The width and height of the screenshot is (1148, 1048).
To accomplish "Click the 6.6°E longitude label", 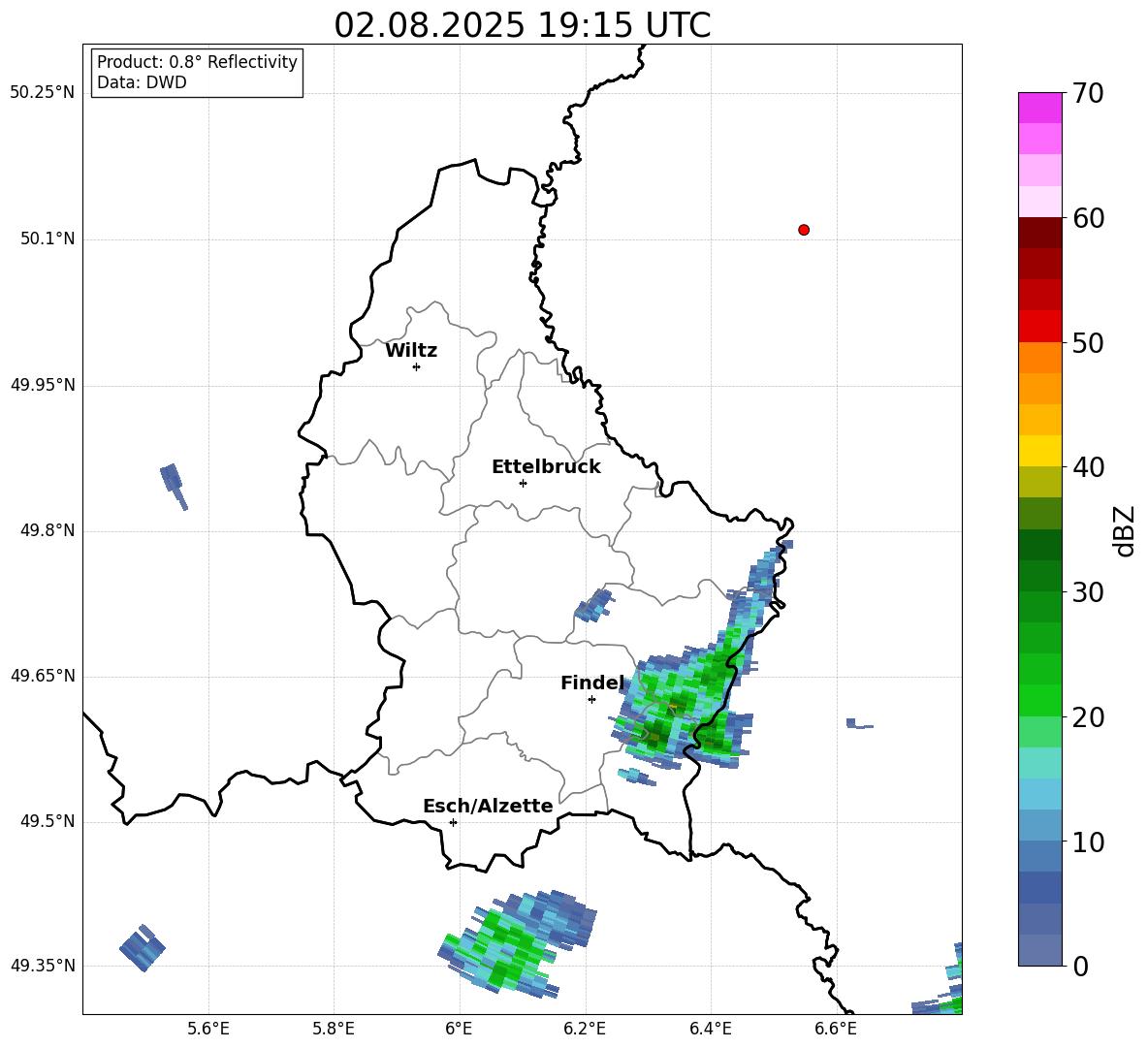I will click(836, 1029).
